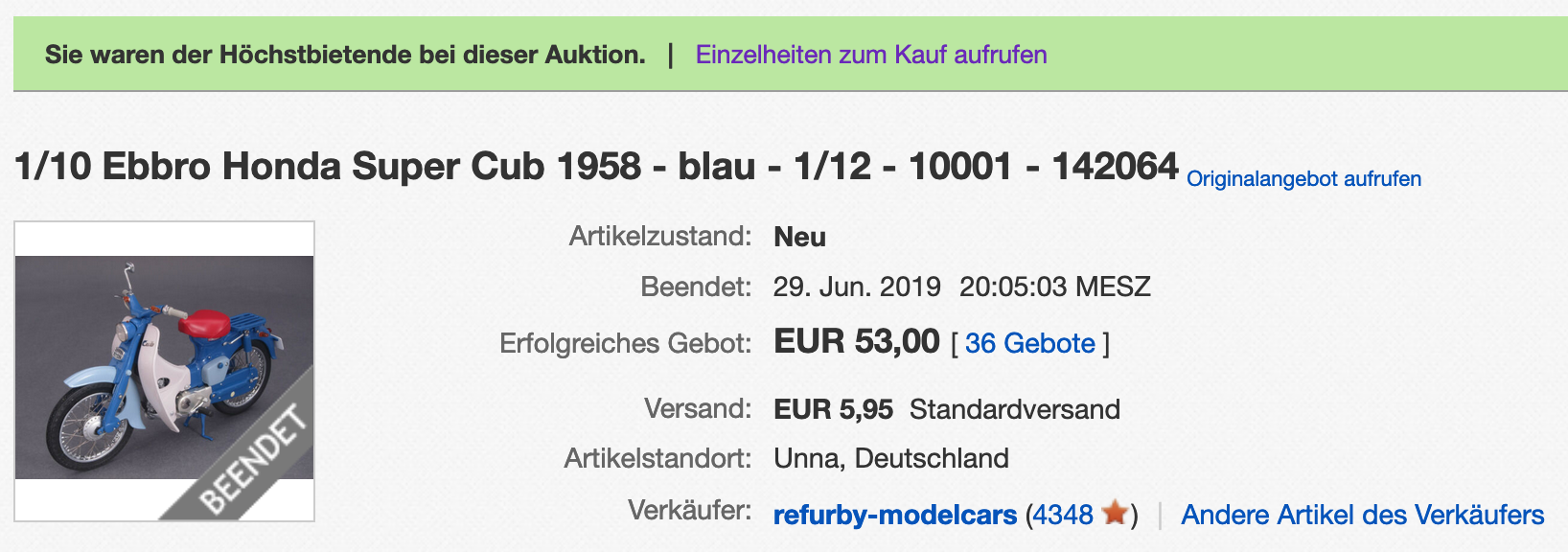
Task: Click the end date '29. Jun. 2019'
Action: [x=856, y=287]
